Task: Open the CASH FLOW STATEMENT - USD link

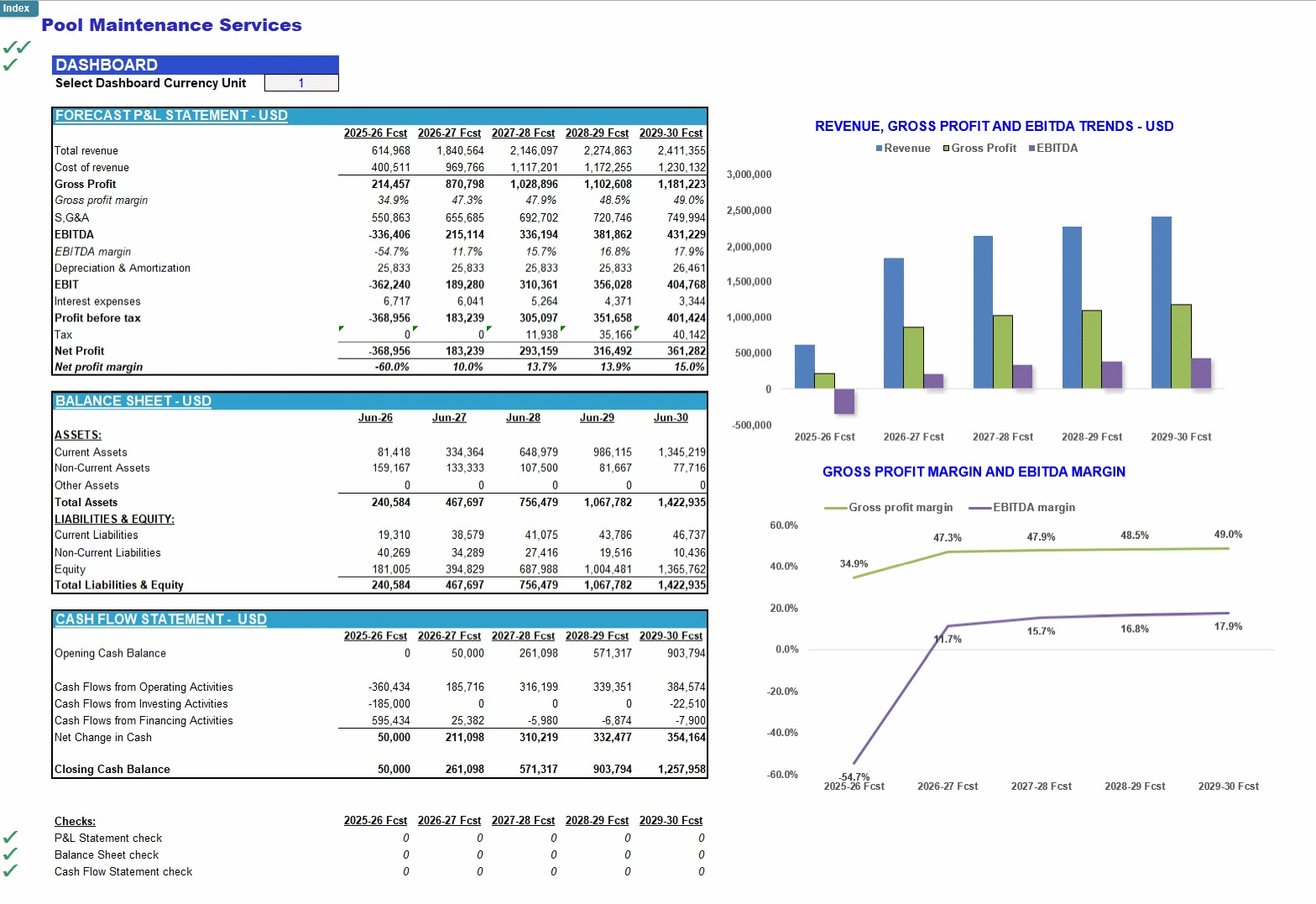Action: 161,619
